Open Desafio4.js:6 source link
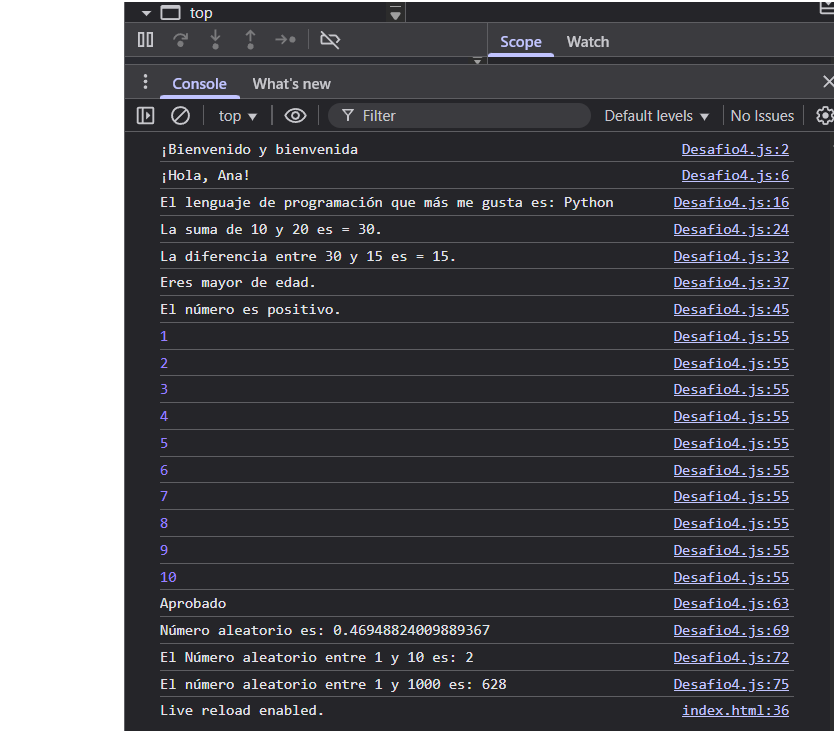The height and width of the screenshot is (733, 836). (735, 176)
